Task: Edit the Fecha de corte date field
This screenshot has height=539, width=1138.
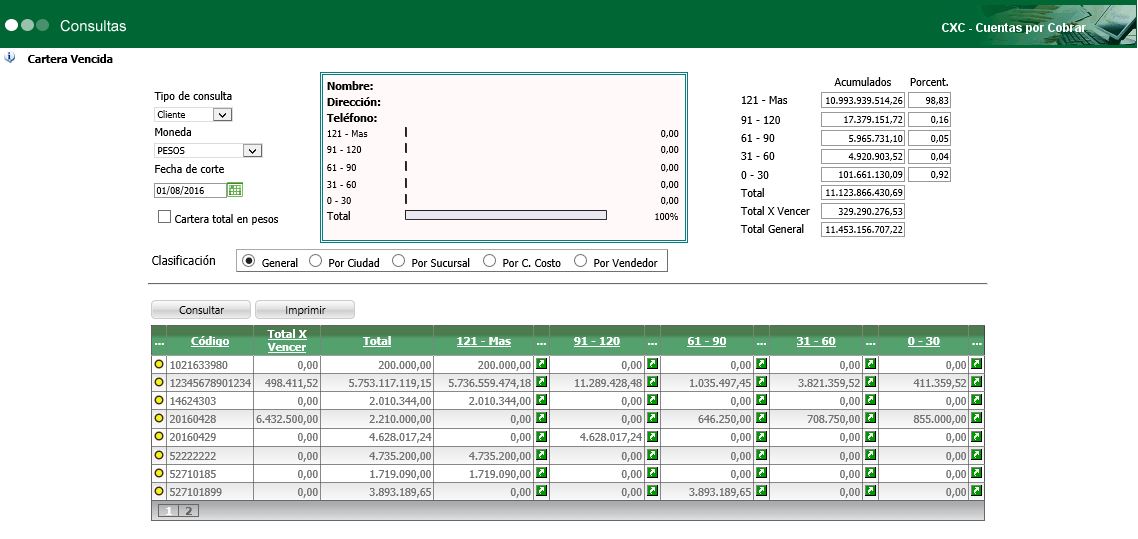Action: click(x=190, y=191)
